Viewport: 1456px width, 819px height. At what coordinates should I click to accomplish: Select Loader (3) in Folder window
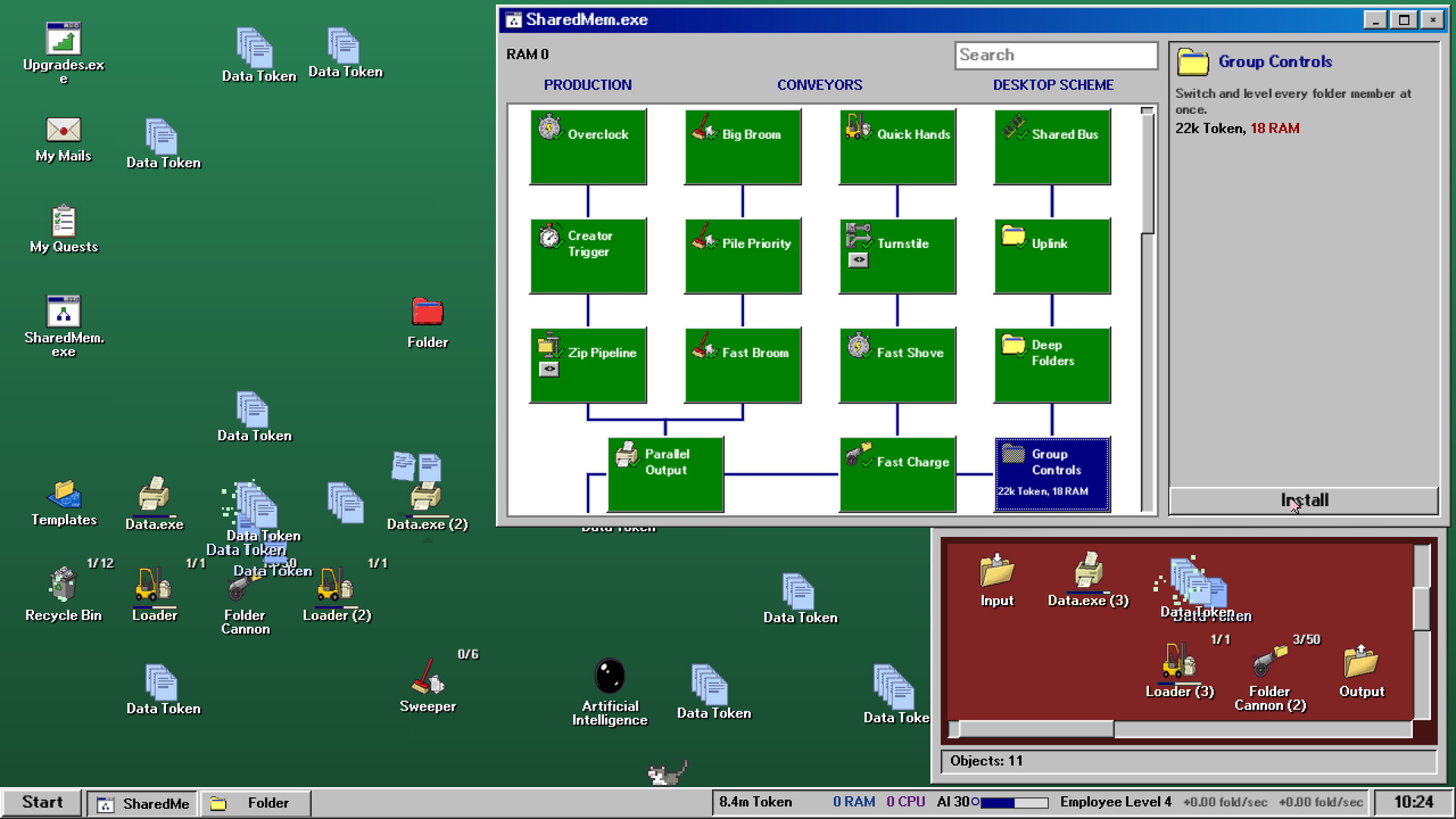point(1179,671)
